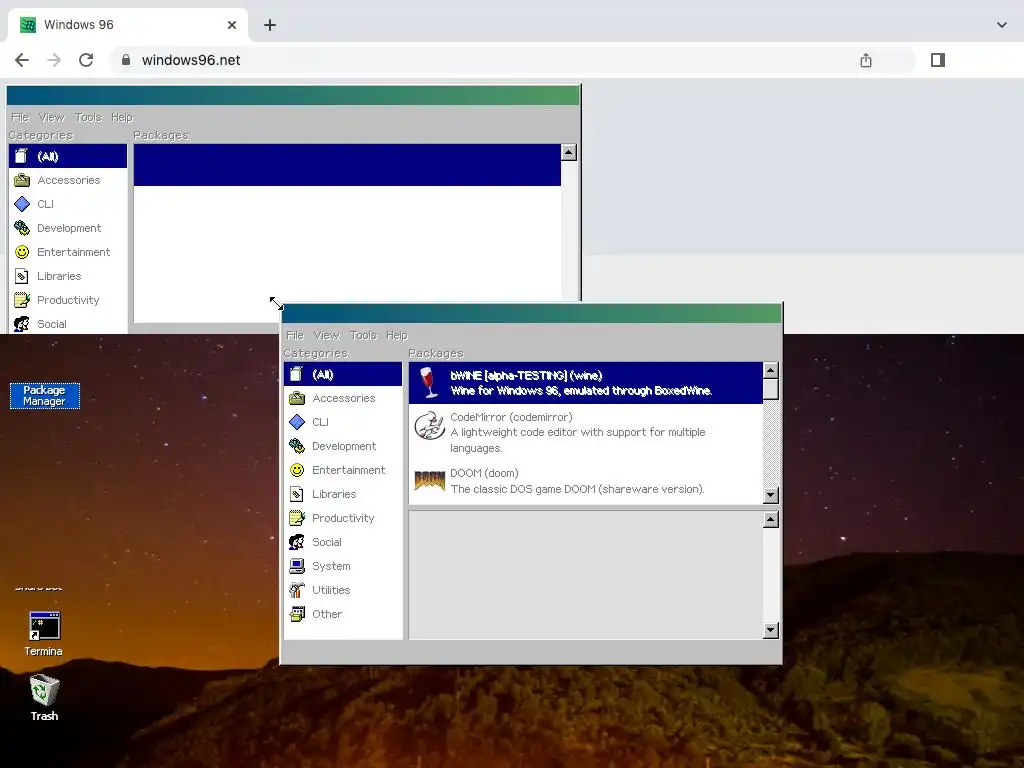This screenshot has height=768, width=1024.
Task: Click the Social icon in back window
Action: [x=22, y=324]
